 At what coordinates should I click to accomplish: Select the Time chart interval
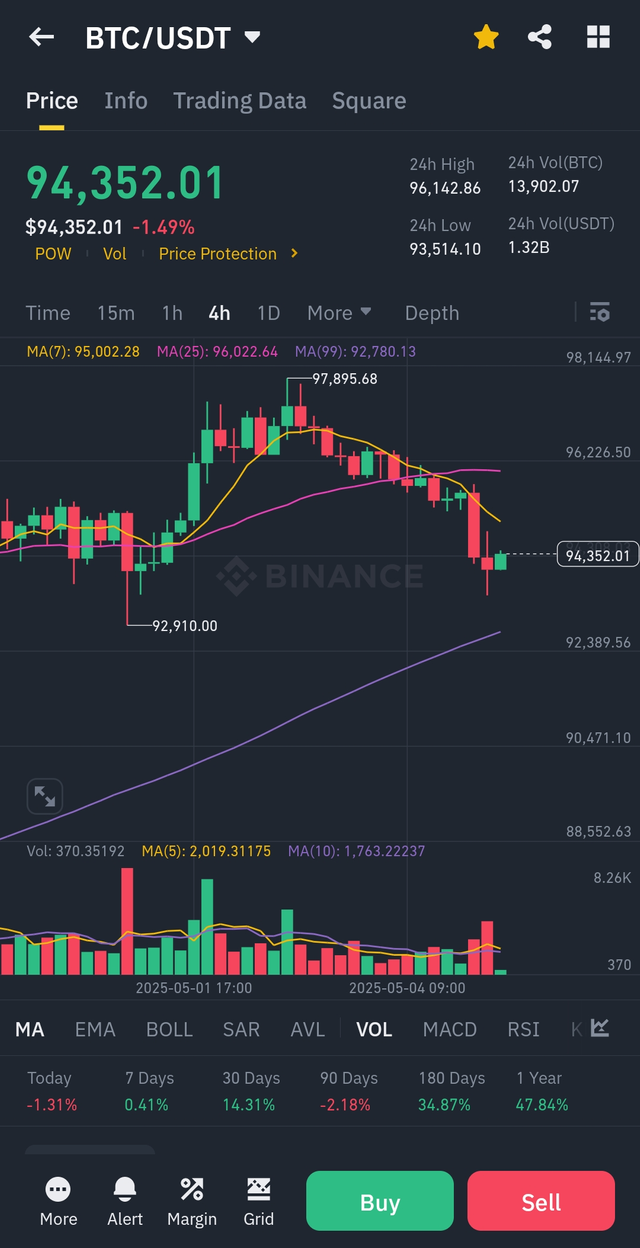[48, 313]
